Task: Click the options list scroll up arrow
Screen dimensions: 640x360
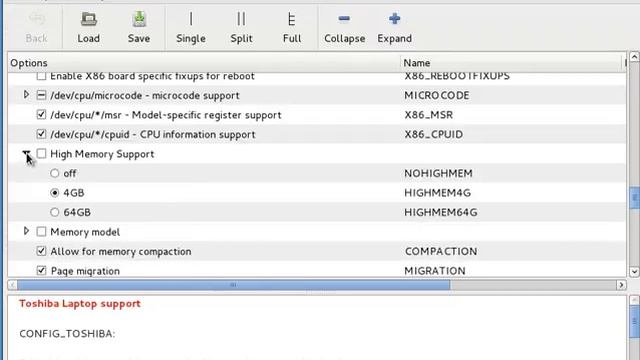Action: [634, 57]
